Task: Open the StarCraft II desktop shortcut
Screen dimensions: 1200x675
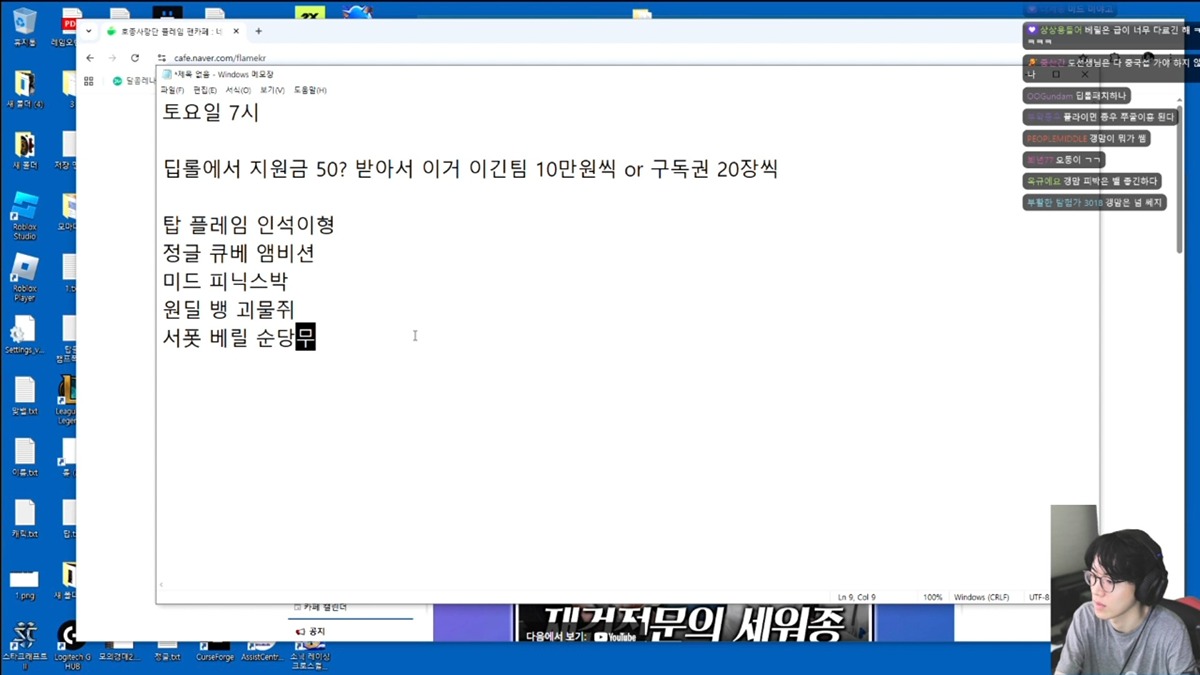Action: click(23, 637)
